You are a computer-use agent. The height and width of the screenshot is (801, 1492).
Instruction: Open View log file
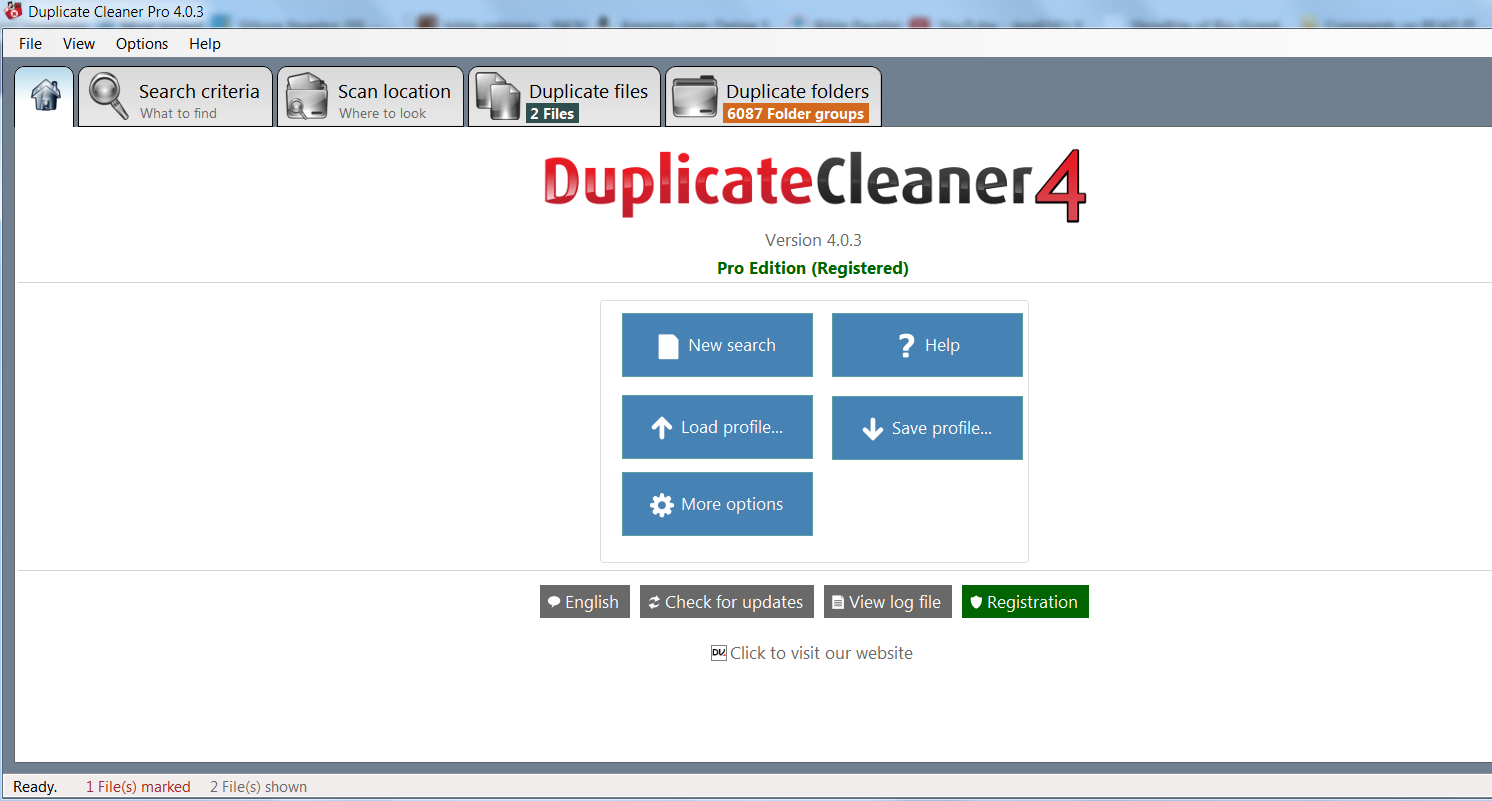(x=888, y=602)
